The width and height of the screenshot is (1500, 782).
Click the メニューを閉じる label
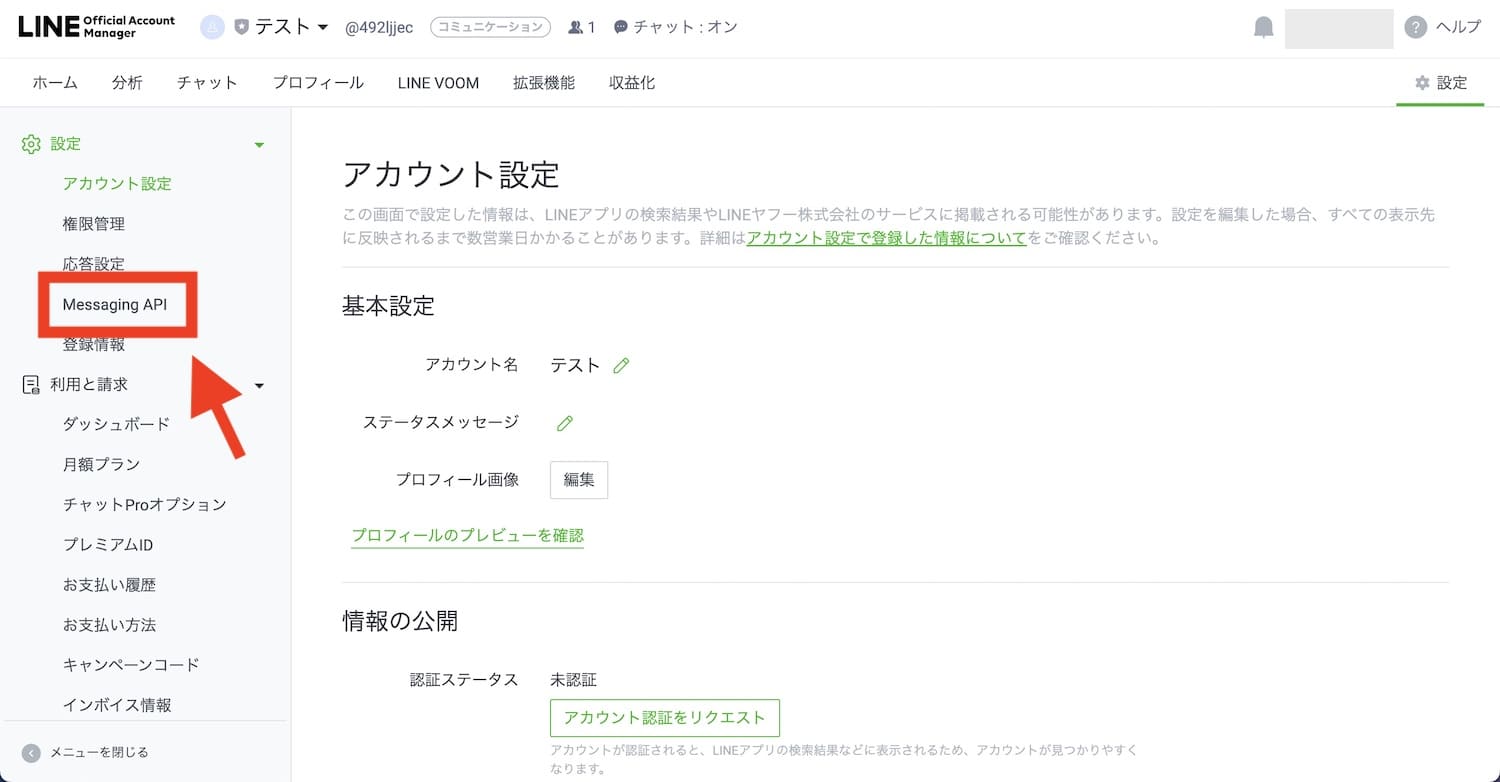(100, 752)
